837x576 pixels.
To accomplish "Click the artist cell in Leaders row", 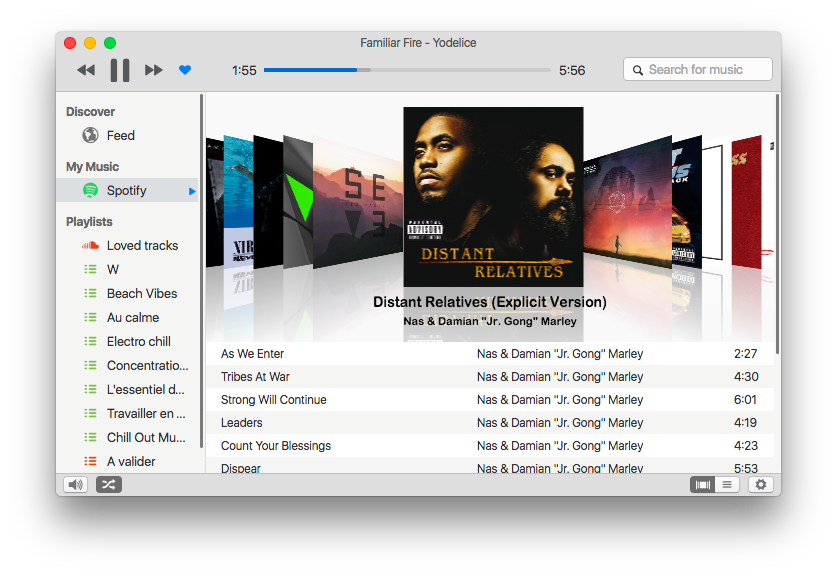I will tap(560, 423).
